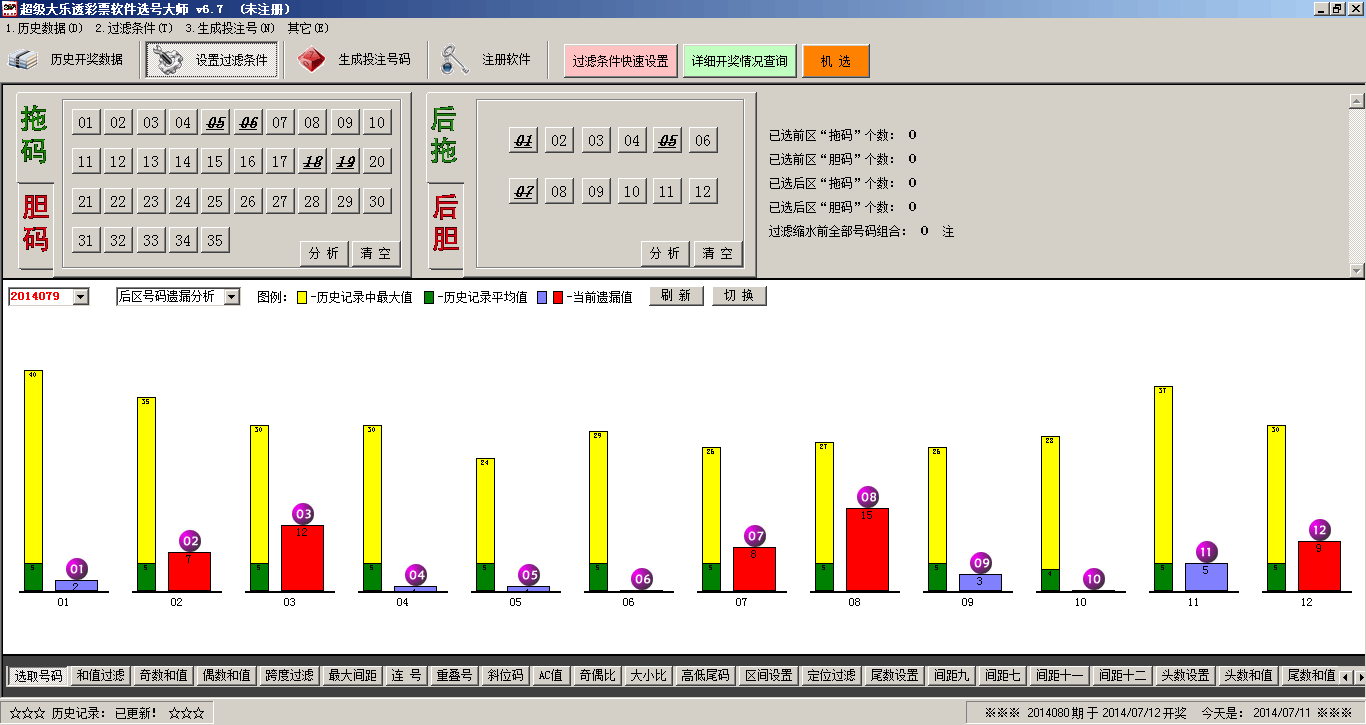Toggle front-zone number 18
This screenshot has height=725, width=1366.
(x=313, y=162)
